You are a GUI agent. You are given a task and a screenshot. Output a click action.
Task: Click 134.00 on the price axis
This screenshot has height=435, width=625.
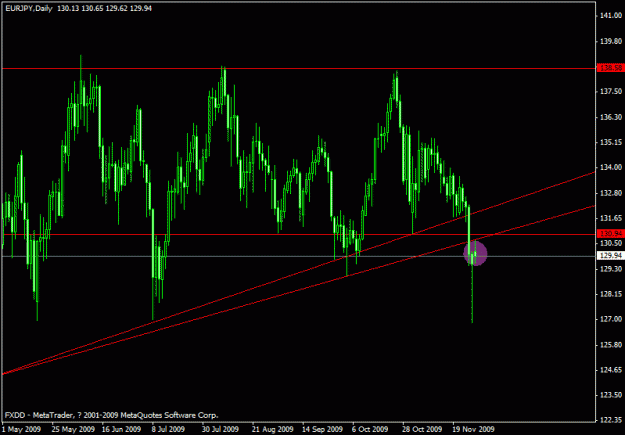click(611, 167)
